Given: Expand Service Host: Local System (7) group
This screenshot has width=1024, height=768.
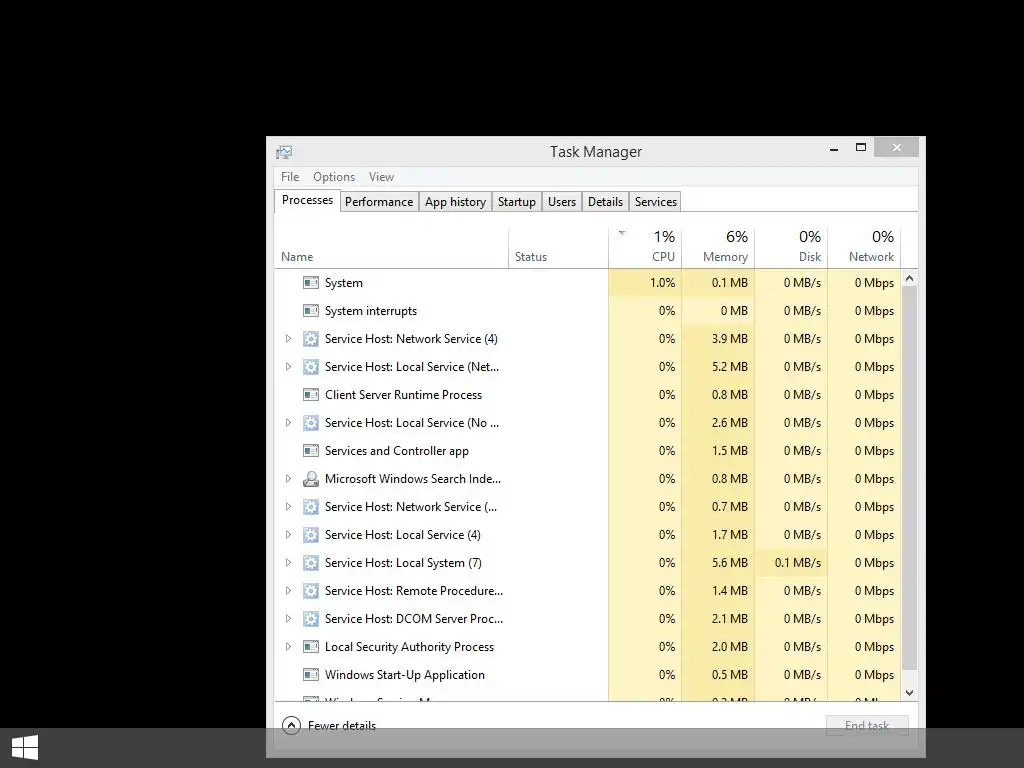Looking at the screenshot, I should tap(288, 563).
